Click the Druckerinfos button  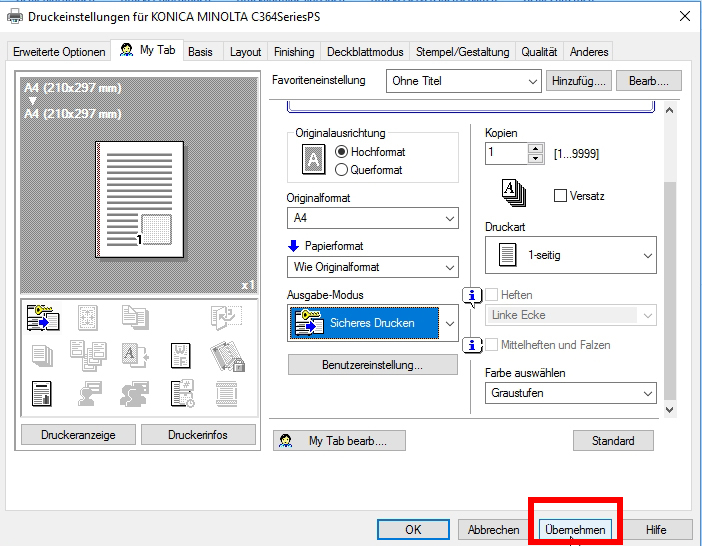[198, 435]
